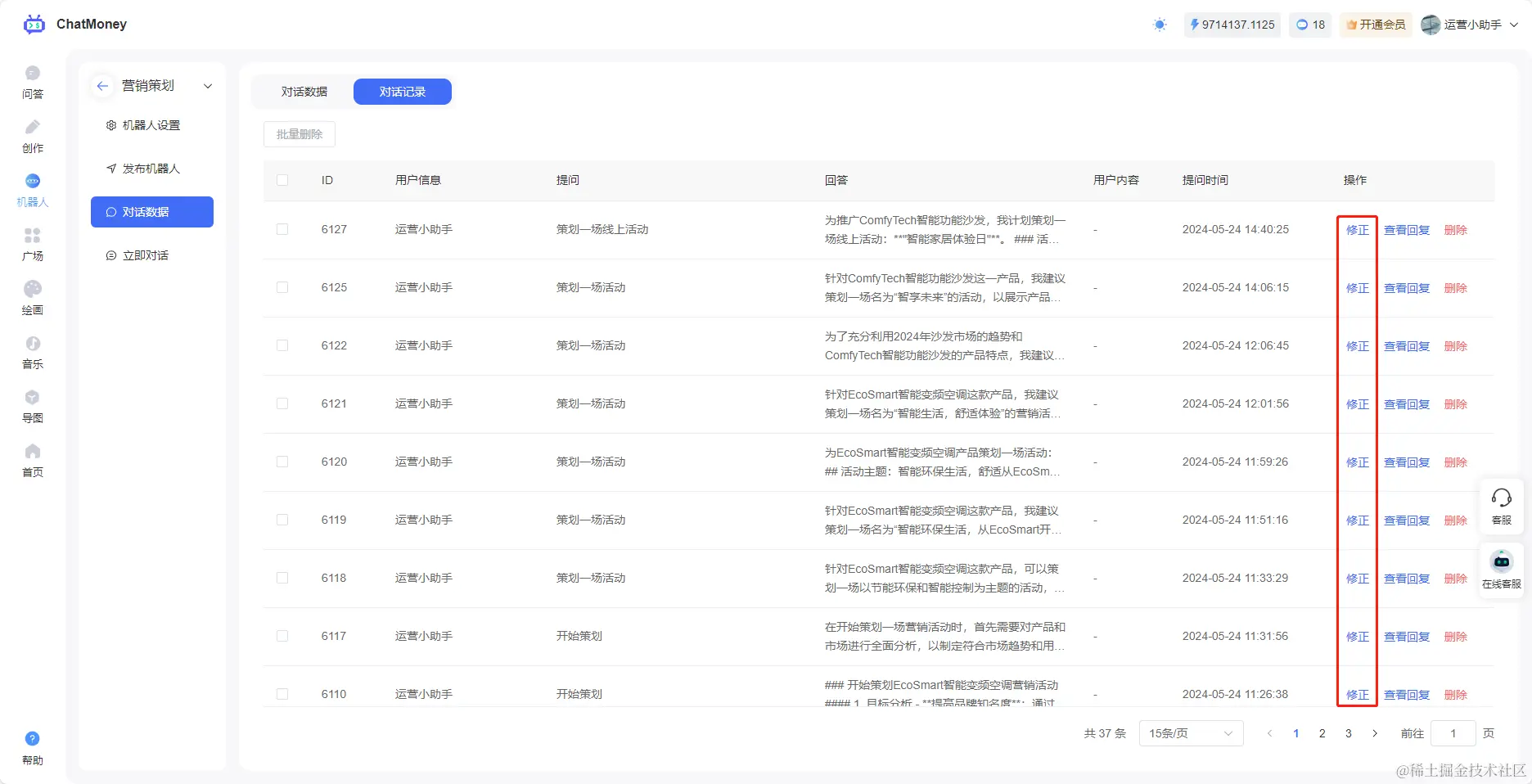This screenshot has height=784, width=1532.
Task: Open the 导图 sidebar section
Action: pyautogui.click(x=33, y=407)
